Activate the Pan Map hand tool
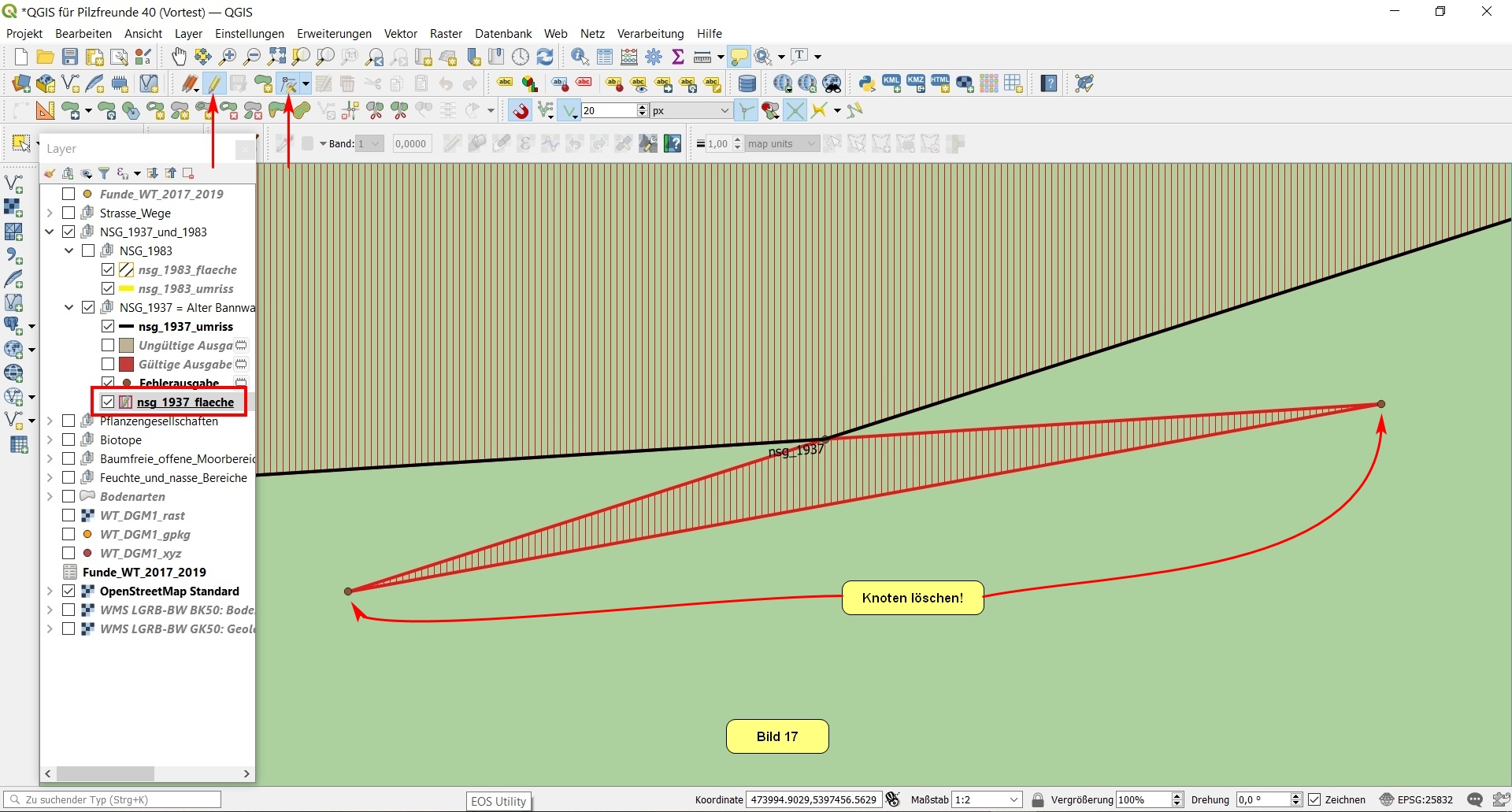The height and width of the screenshot is (812, 1512). (x=179, y=57)
